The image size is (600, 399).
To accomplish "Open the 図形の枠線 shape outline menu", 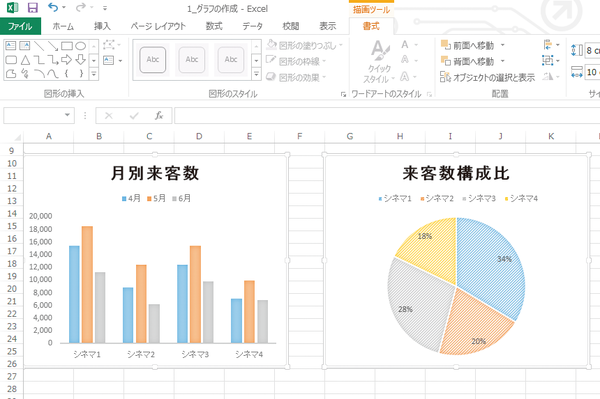I will (x=296, y=61).
